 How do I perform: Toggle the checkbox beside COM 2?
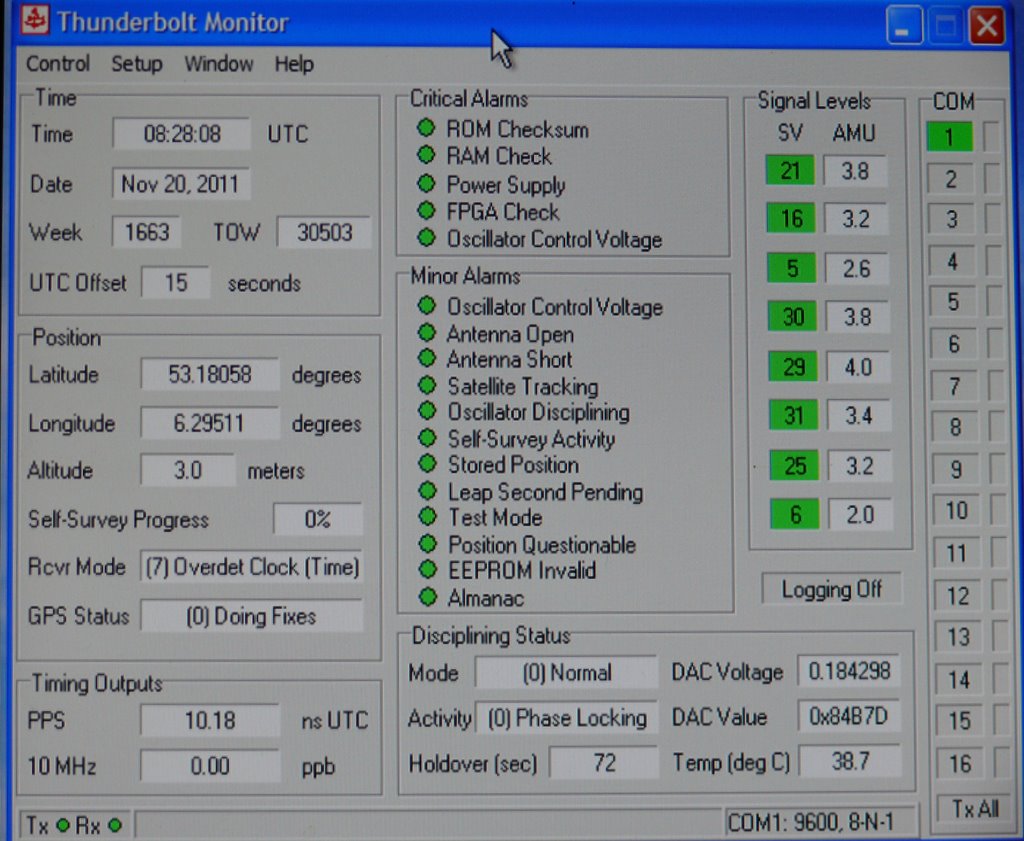[993, 179]
